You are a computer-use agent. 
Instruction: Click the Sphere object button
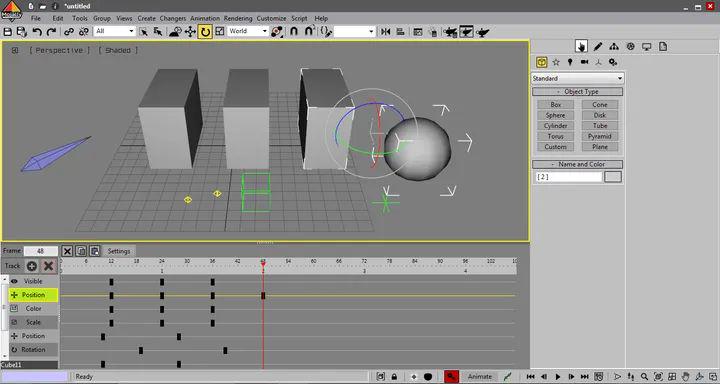556,115
